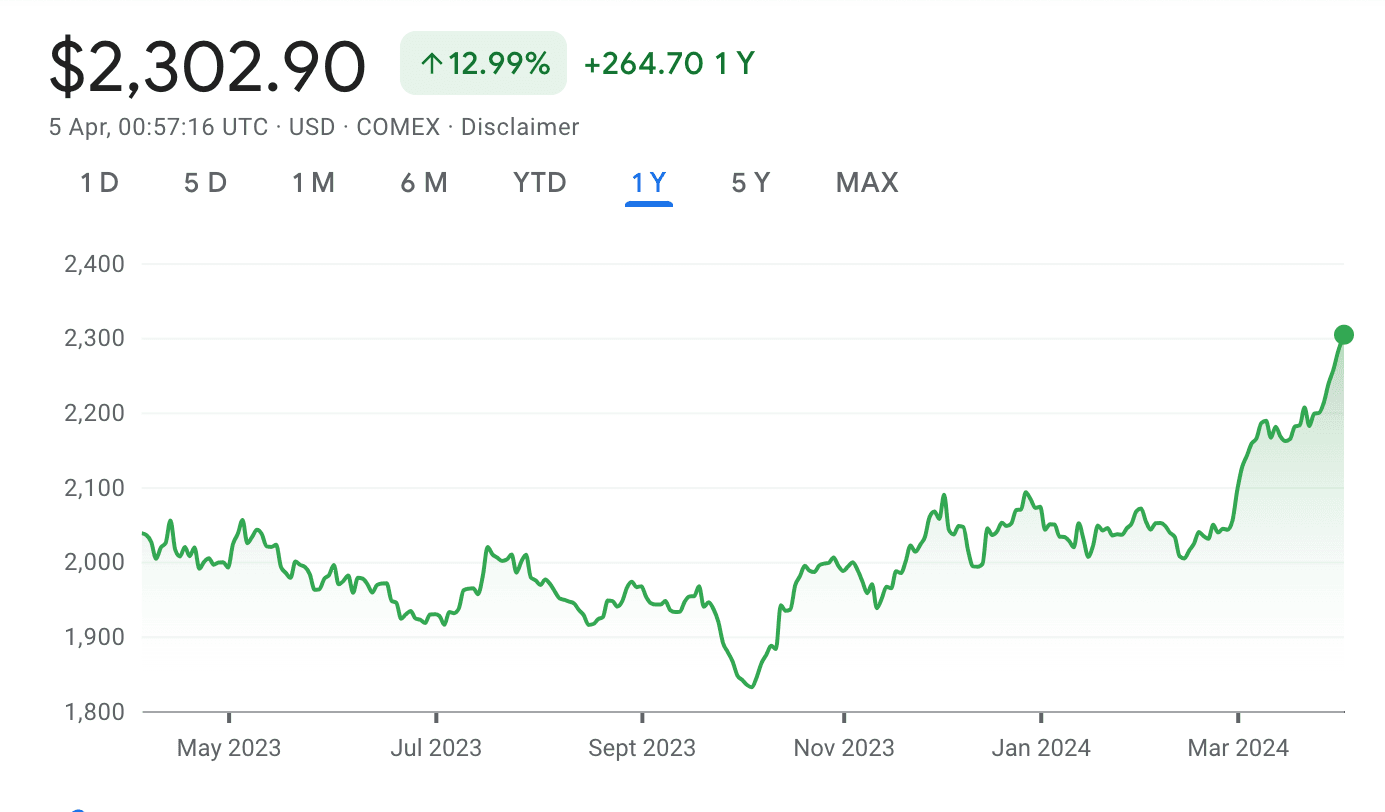Click the 12.99% change badge

coord(484,64)
